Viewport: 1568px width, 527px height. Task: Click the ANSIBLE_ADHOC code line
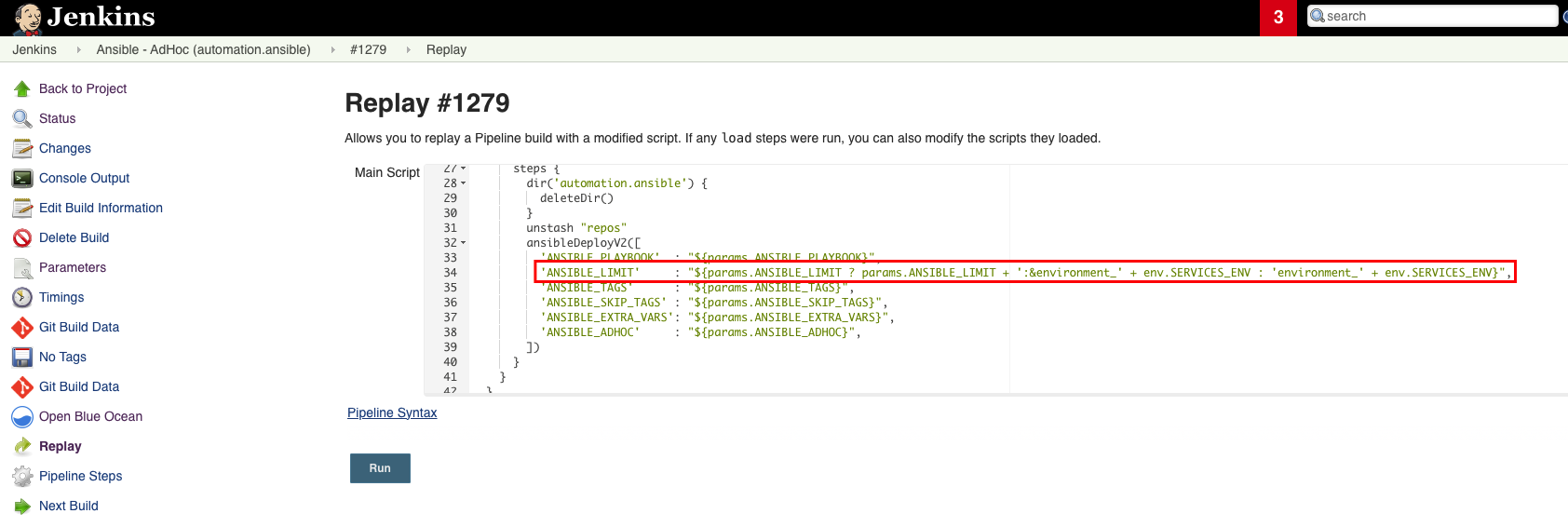click(700, 332)
